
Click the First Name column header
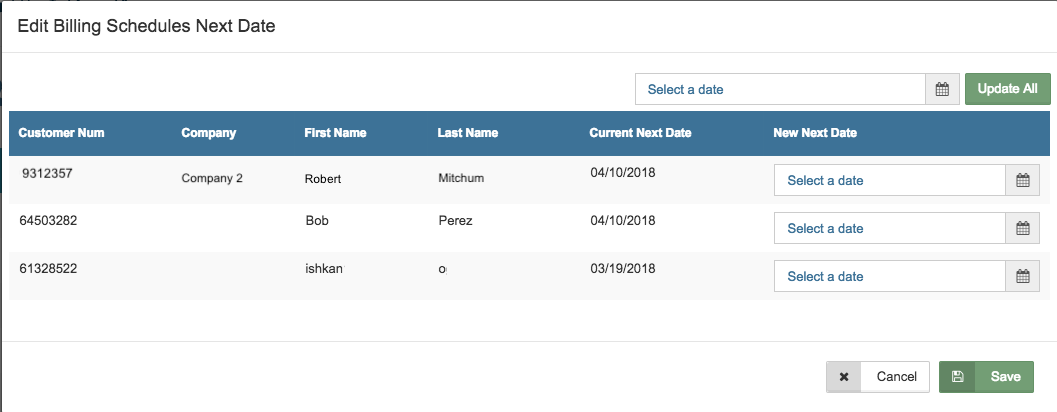click(x=335, y=133)
